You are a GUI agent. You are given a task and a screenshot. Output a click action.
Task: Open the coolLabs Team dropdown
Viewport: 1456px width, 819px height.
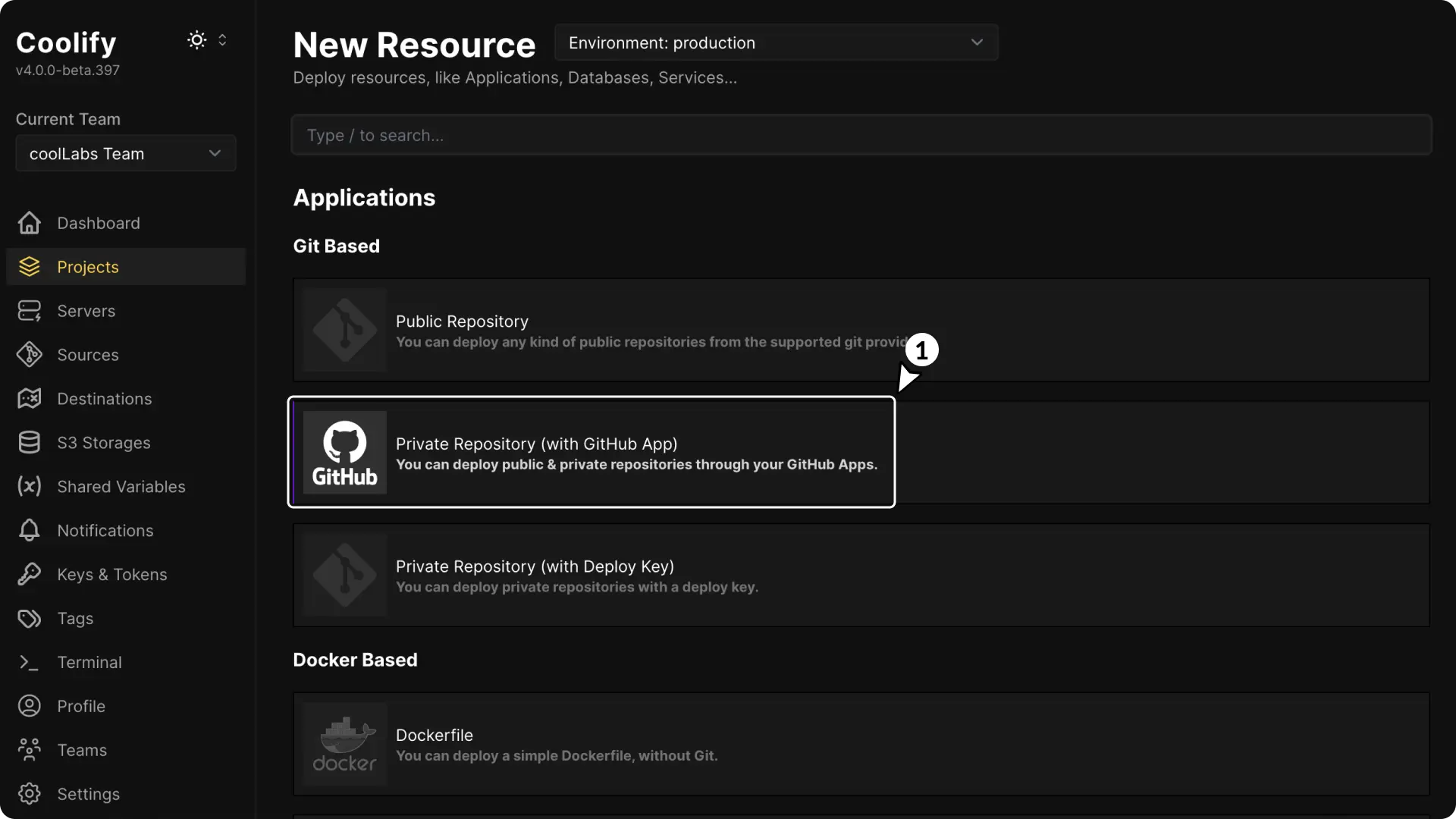[x=125, y=154]
